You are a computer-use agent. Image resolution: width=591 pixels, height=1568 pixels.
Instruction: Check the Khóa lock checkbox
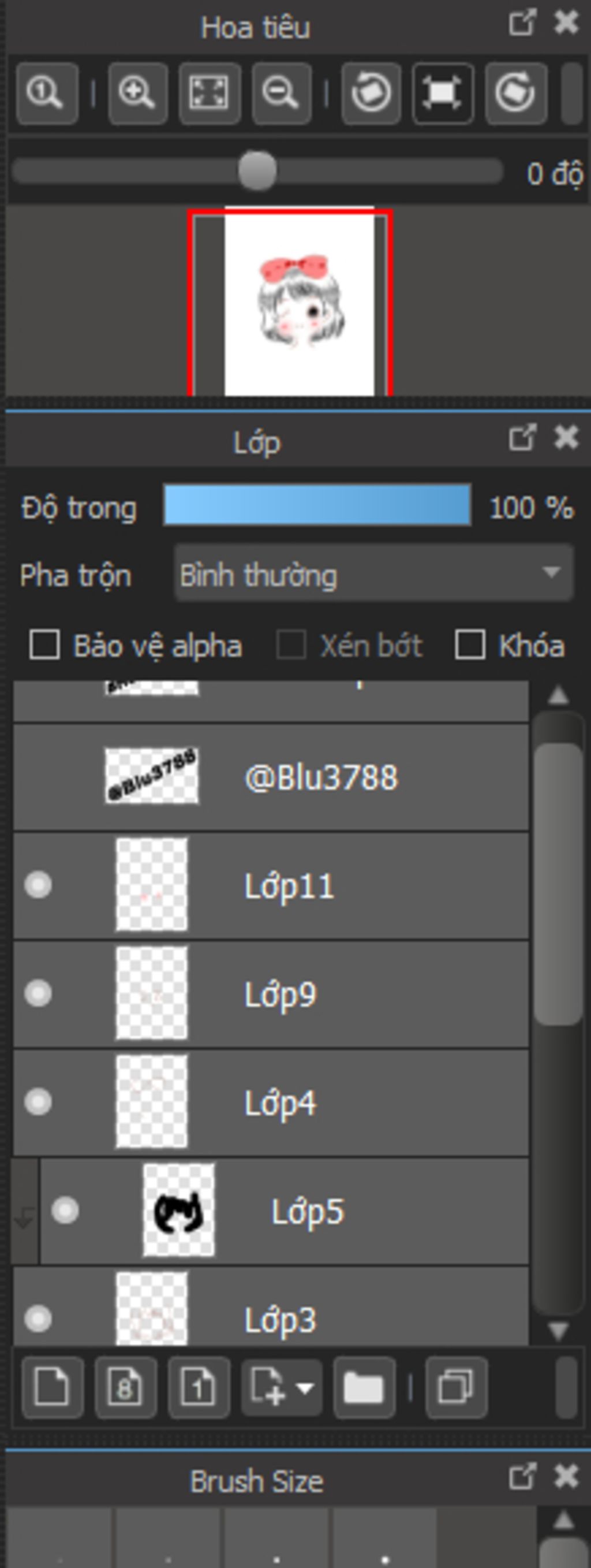[470, 645]
